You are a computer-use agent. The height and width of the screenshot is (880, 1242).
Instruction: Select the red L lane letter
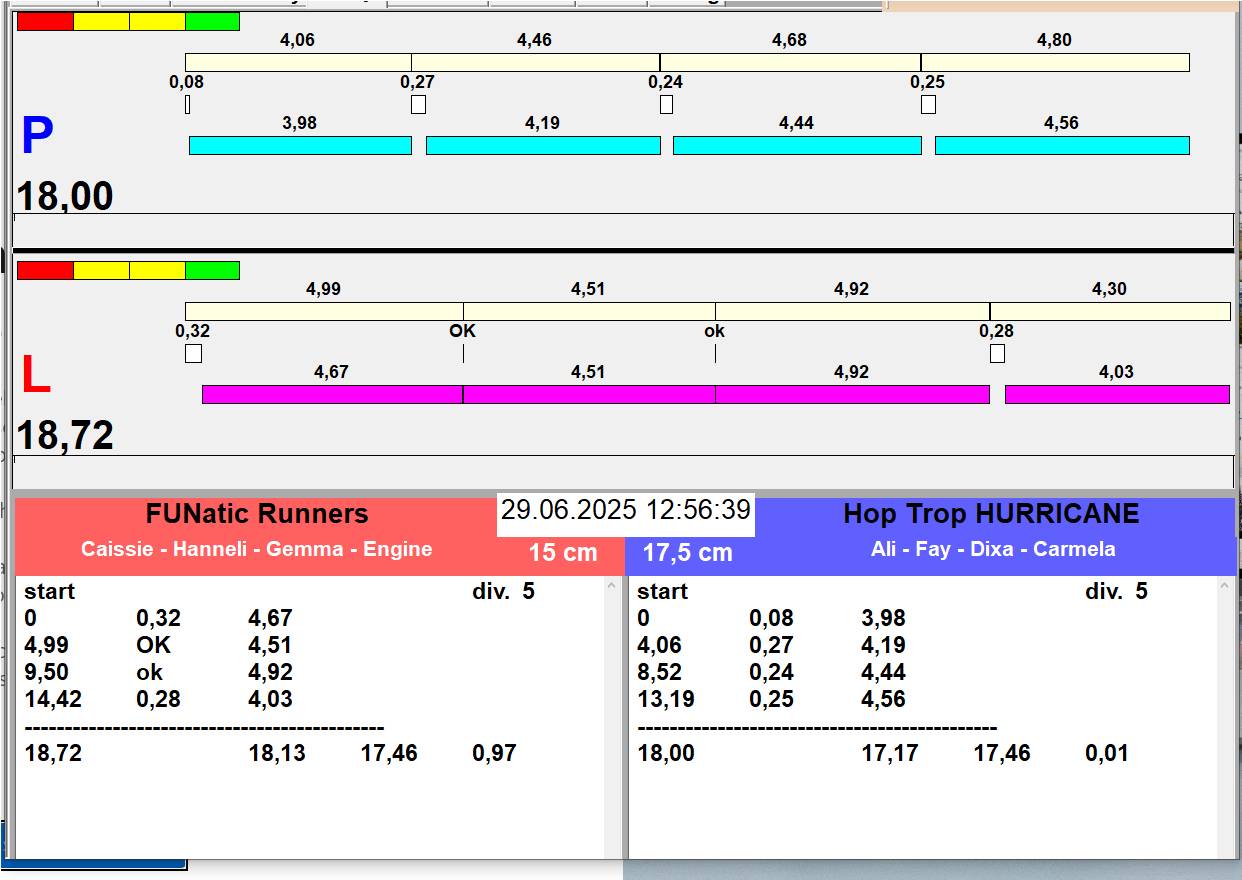pyautogui.click(x=36, y=376)
